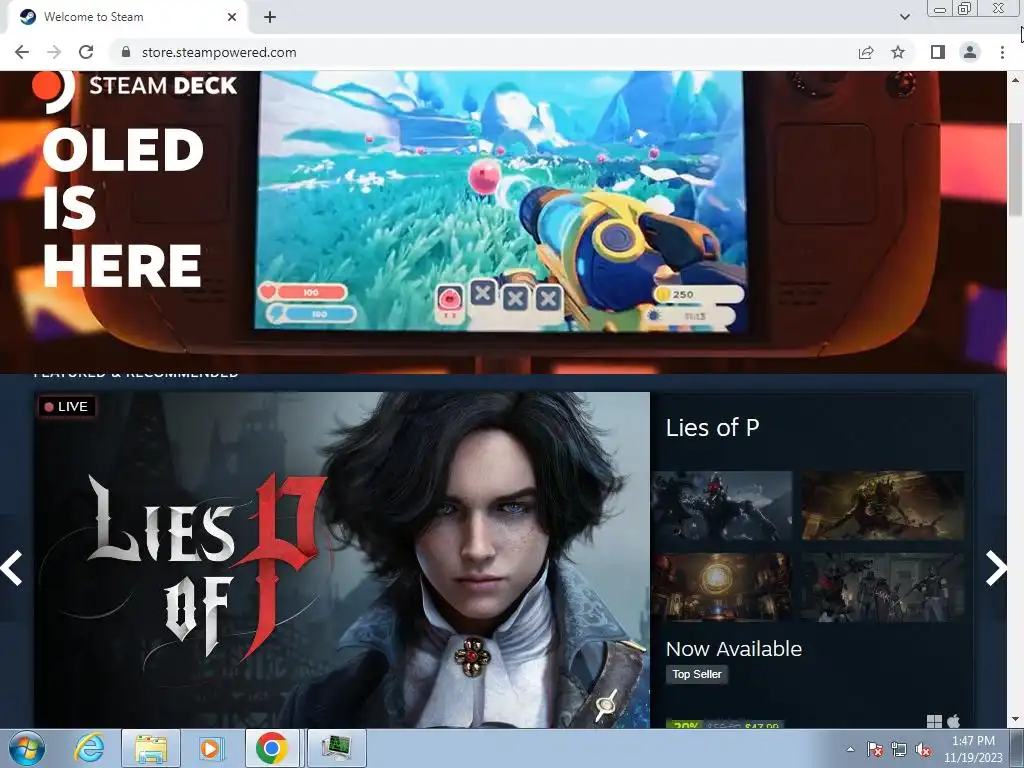Click the store.steampowered.com address bar
Viewport: 1024px width, 768px height.
483,52
